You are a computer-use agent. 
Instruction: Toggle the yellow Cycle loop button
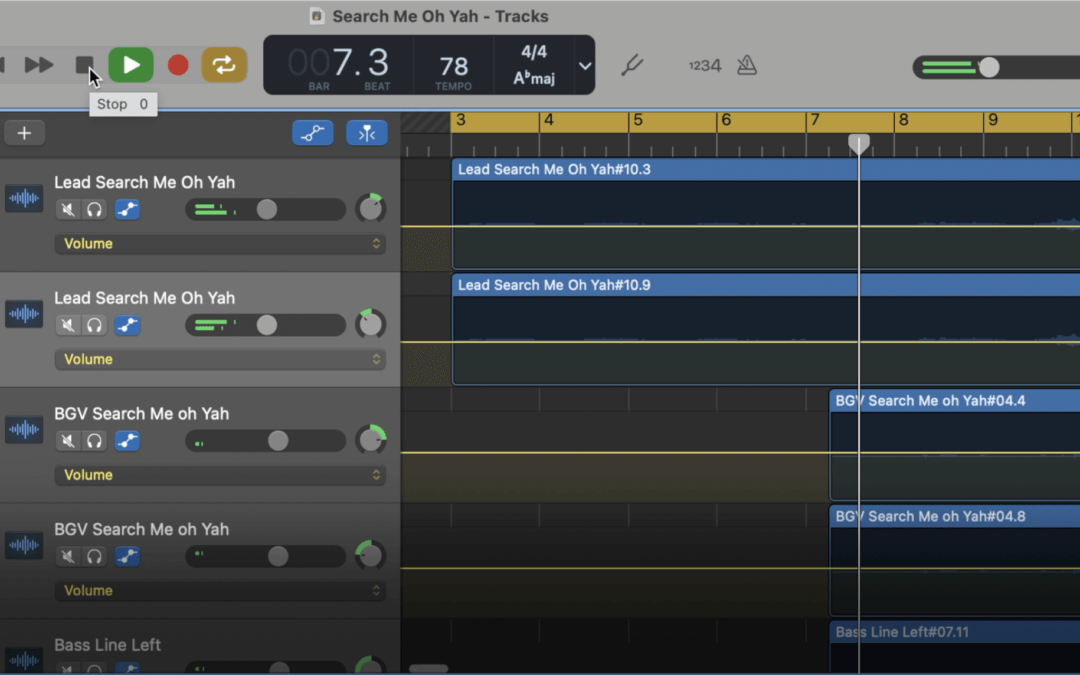pyautogui.click(x=224, y=65)
